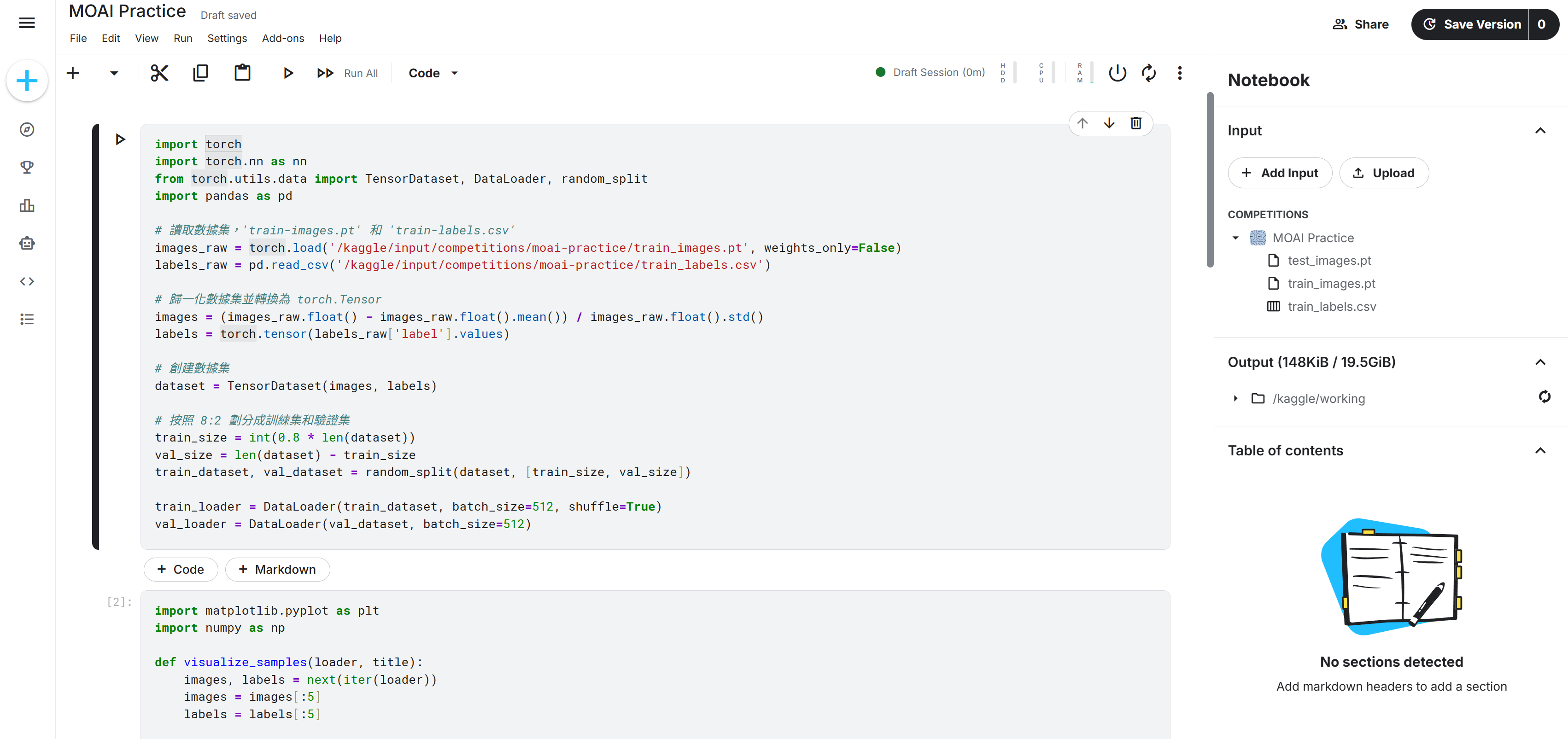The height and width of the screenshot is (739, 1568).
Task: Click the MOAI Practice notebook title
Action: point(127,12)
